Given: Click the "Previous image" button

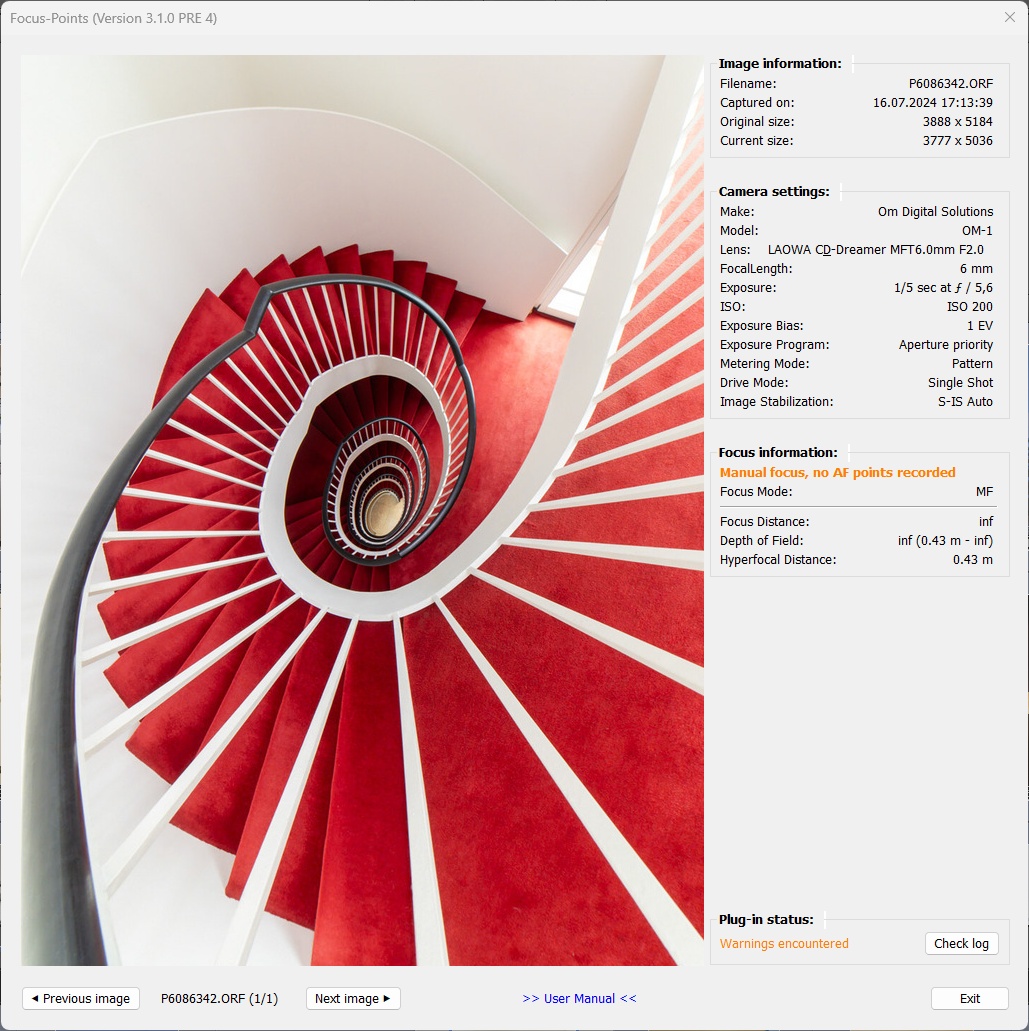Looking at the screenshot, I should click(x=80, y=998).
